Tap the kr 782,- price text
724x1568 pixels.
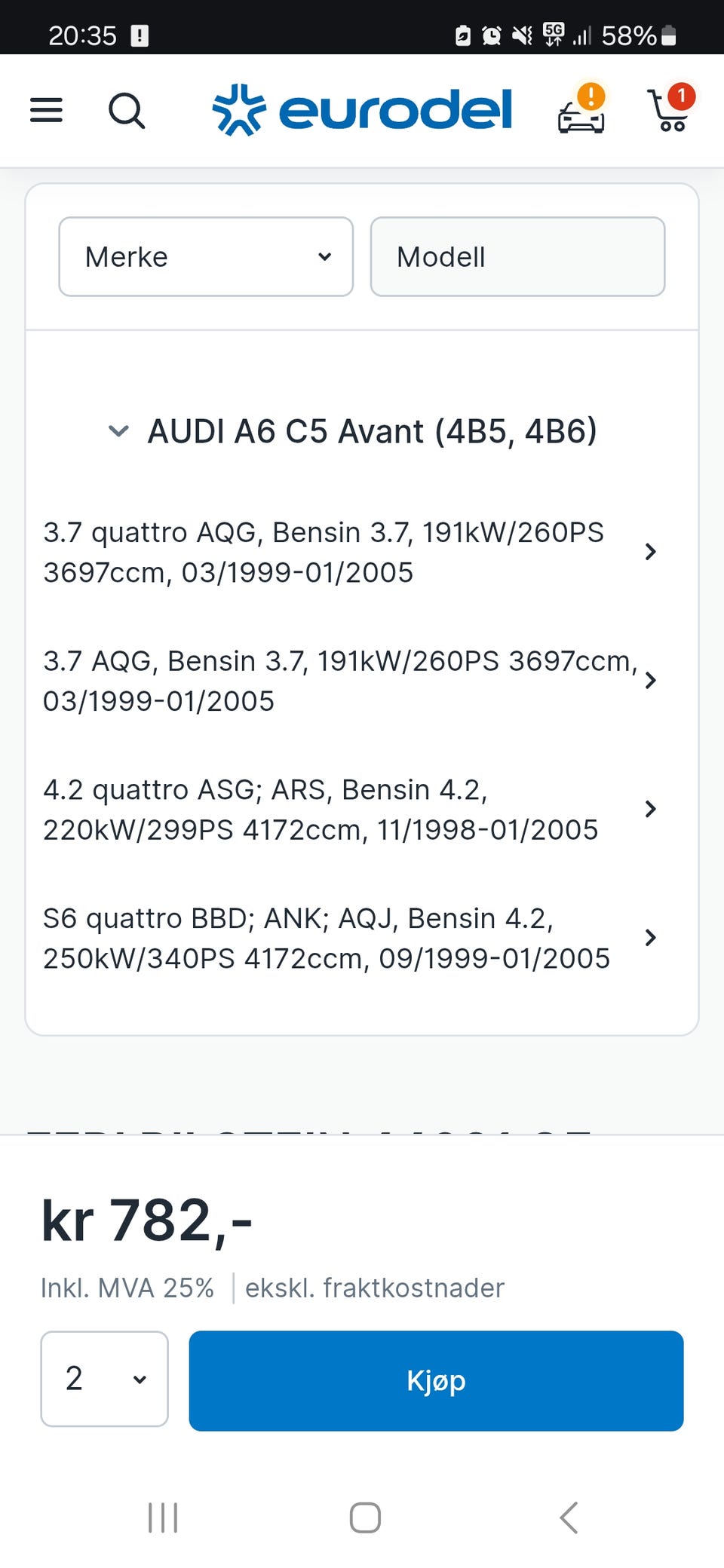[x=147, y=1220]
